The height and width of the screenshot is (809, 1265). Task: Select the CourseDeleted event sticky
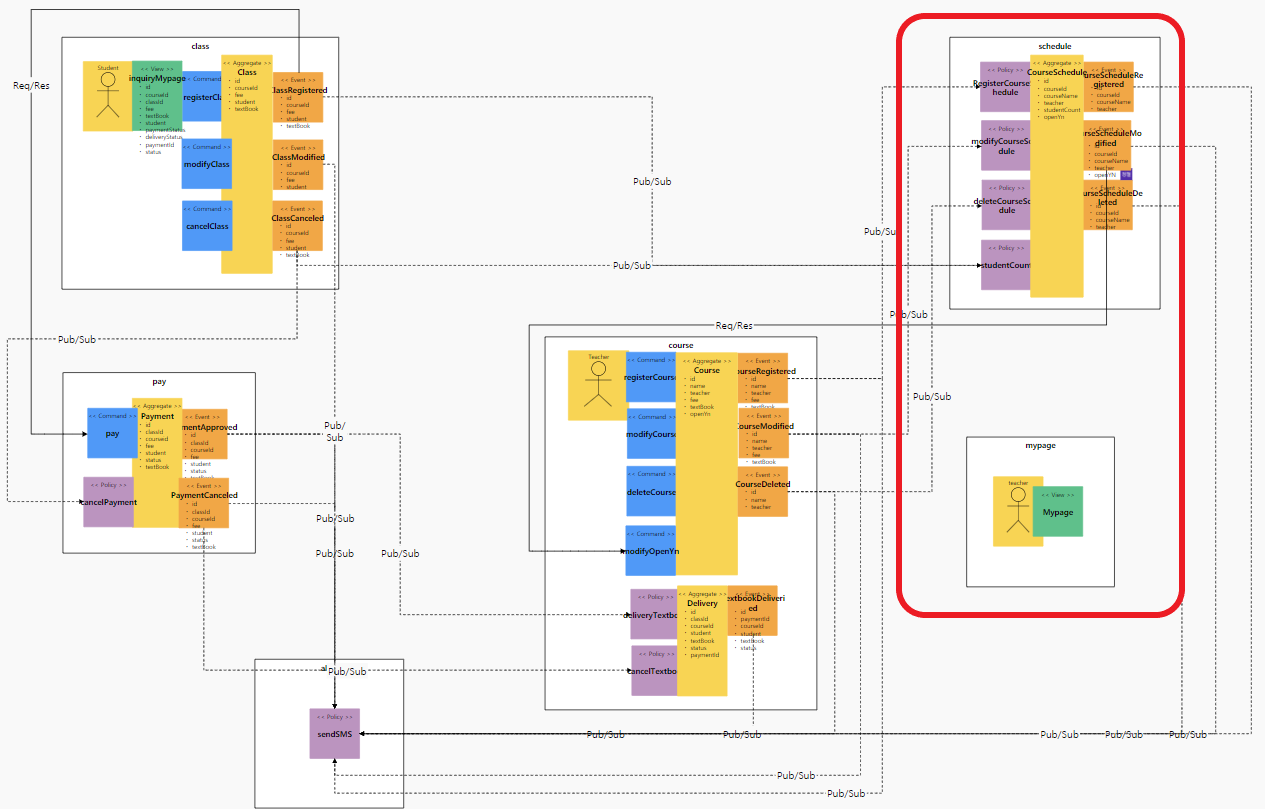[x=763, y=492]
